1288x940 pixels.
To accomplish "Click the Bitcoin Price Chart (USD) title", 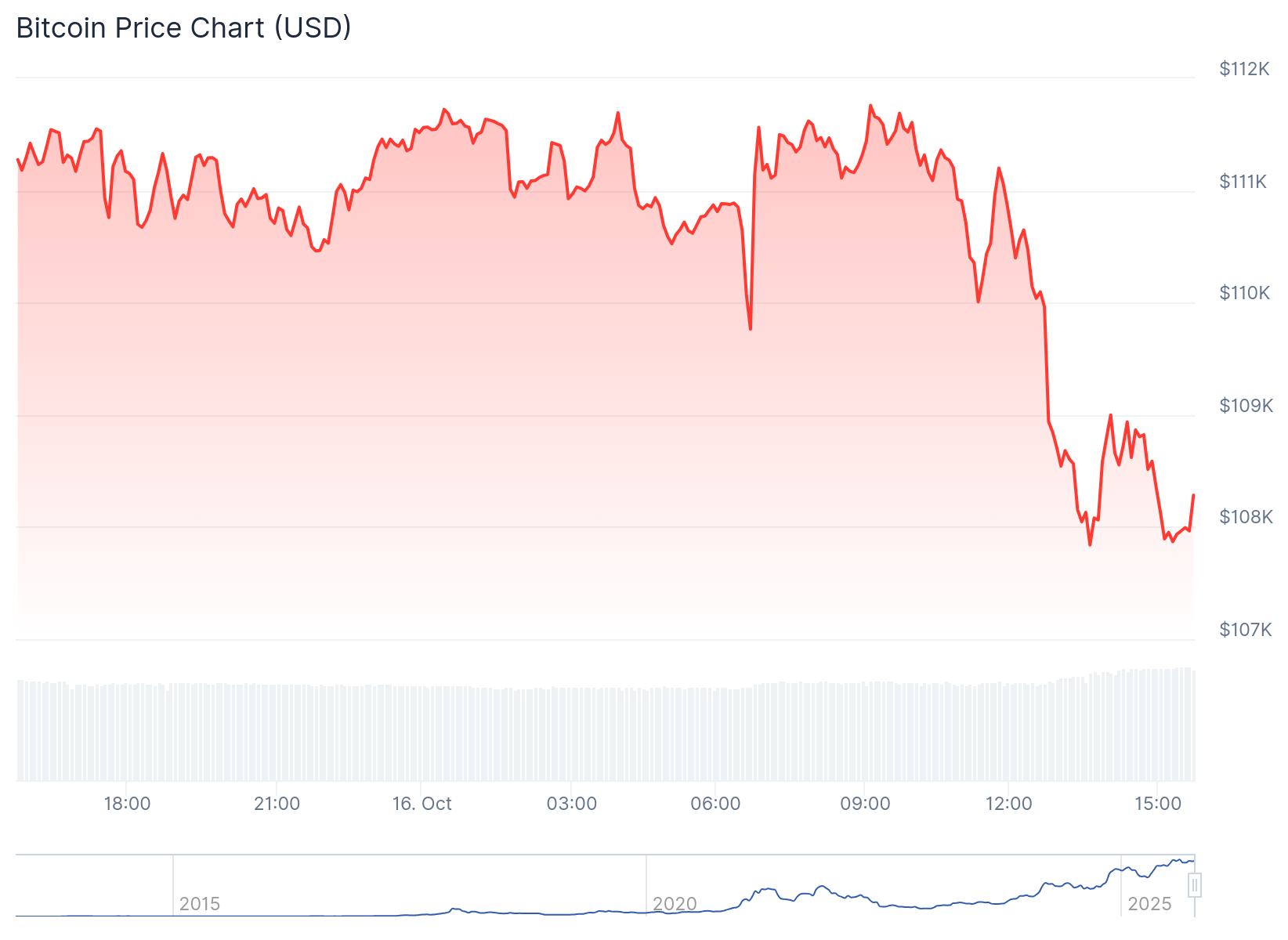I will 184,28.
